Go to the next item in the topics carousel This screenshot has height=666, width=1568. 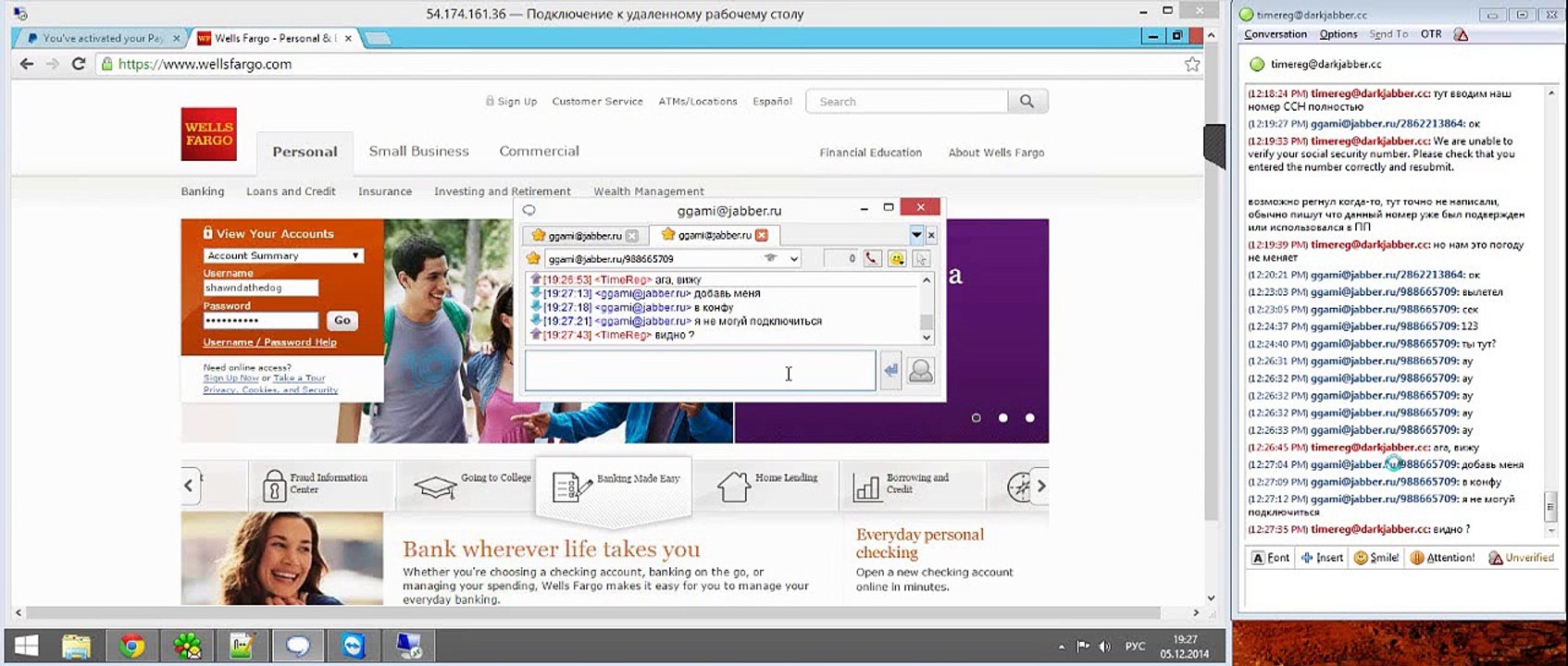pyautogui.click(x=1040, y=485)
